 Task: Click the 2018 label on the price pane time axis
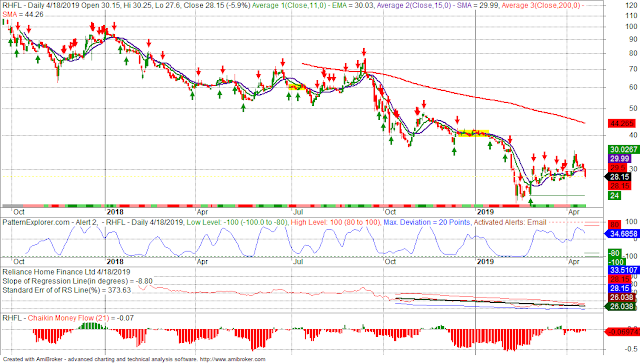pos(115,212)
